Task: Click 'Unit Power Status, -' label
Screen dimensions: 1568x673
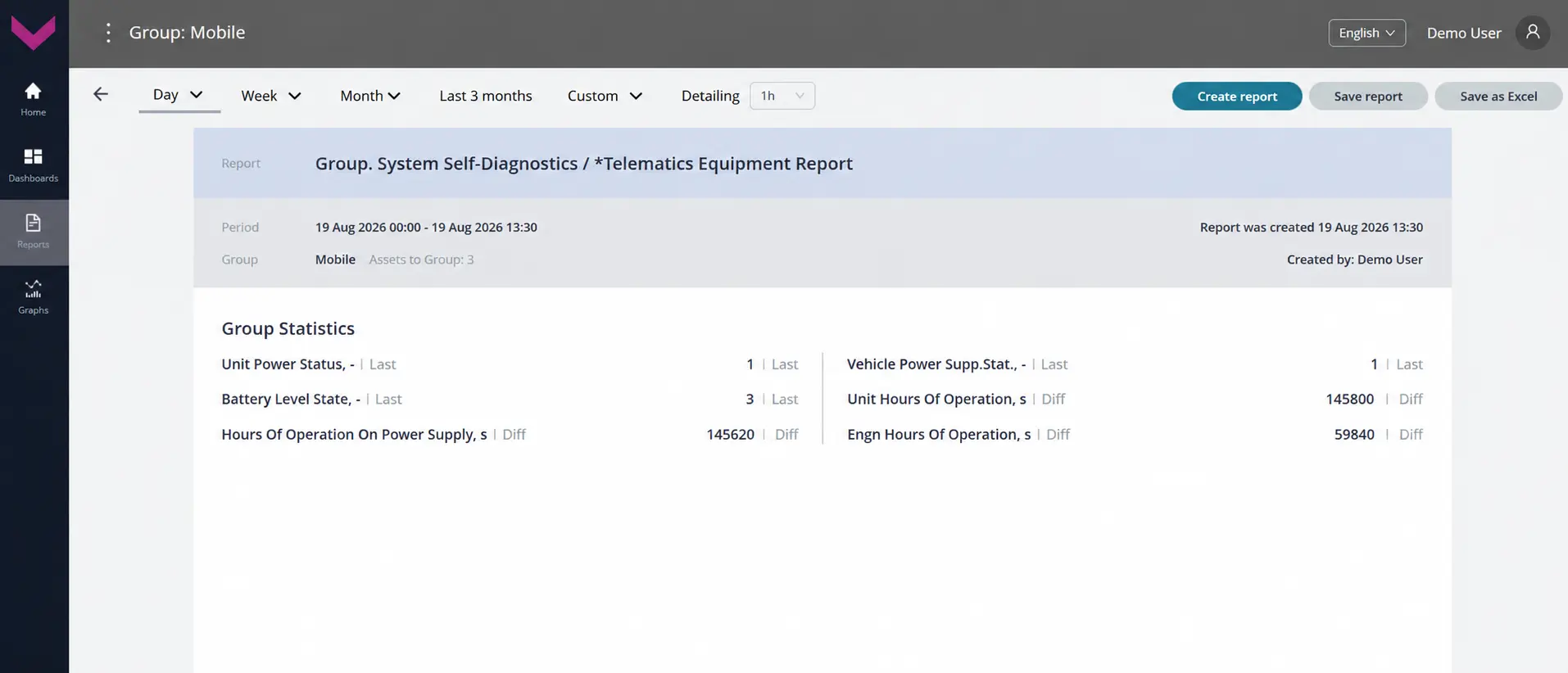Action: click(x=288, y=364)
